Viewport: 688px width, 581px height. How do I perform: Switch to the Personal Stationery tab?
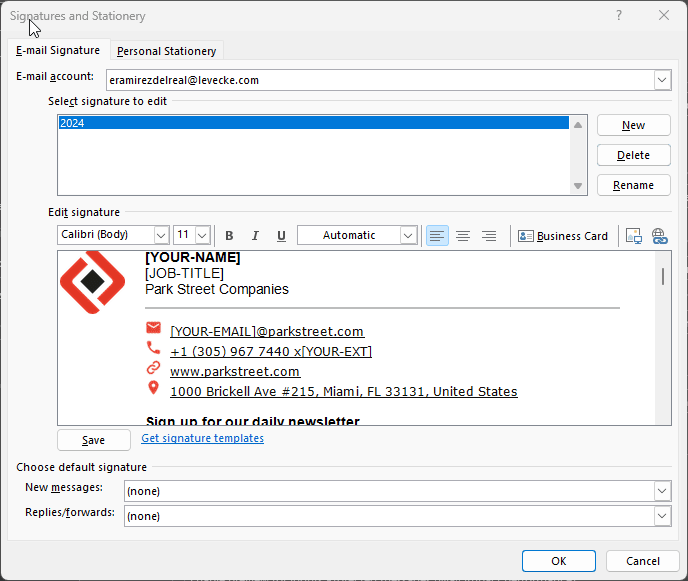(167, 51)
